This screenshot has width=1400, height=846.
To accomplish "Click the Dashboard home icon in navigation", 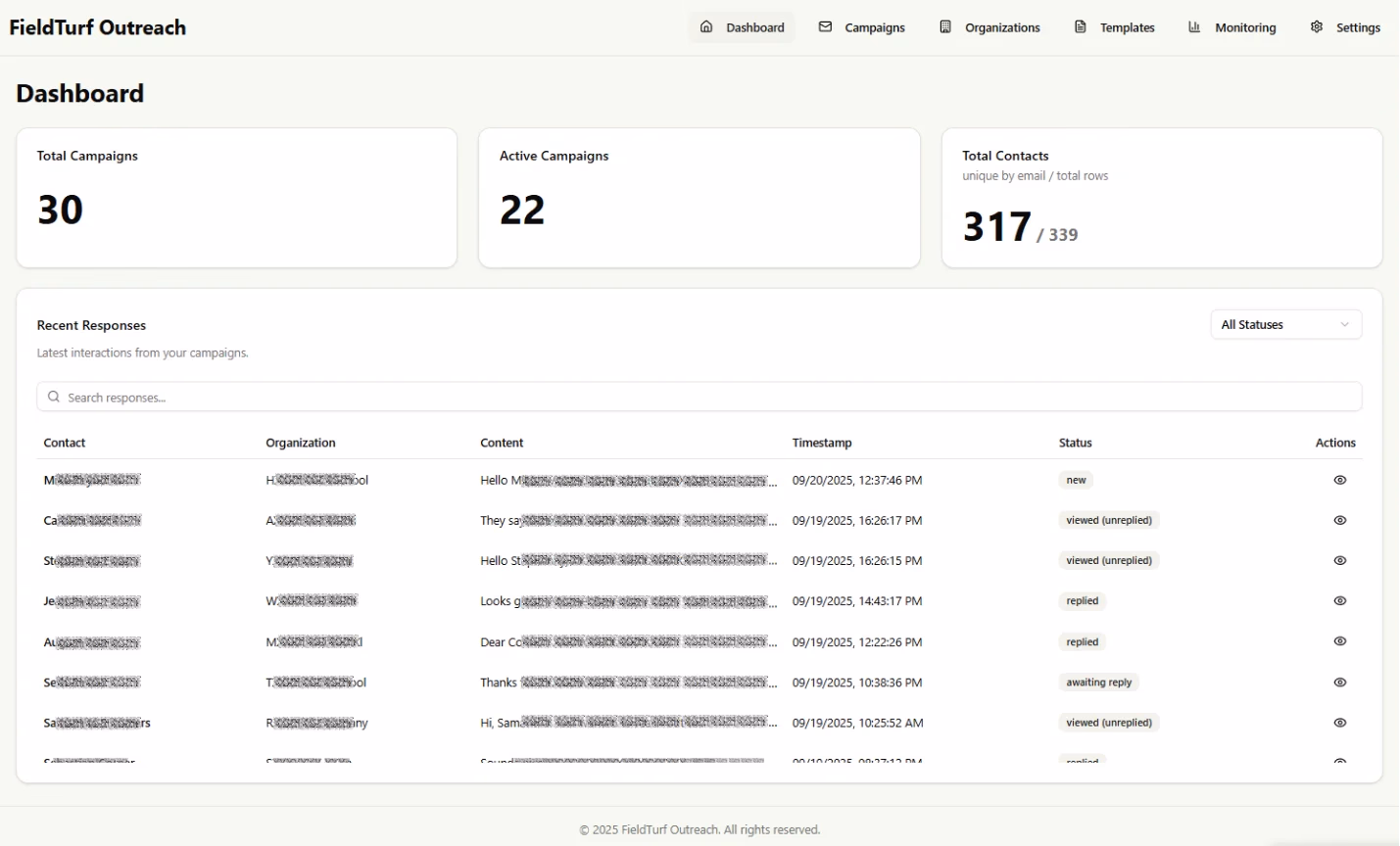I will tap(706, 27).
